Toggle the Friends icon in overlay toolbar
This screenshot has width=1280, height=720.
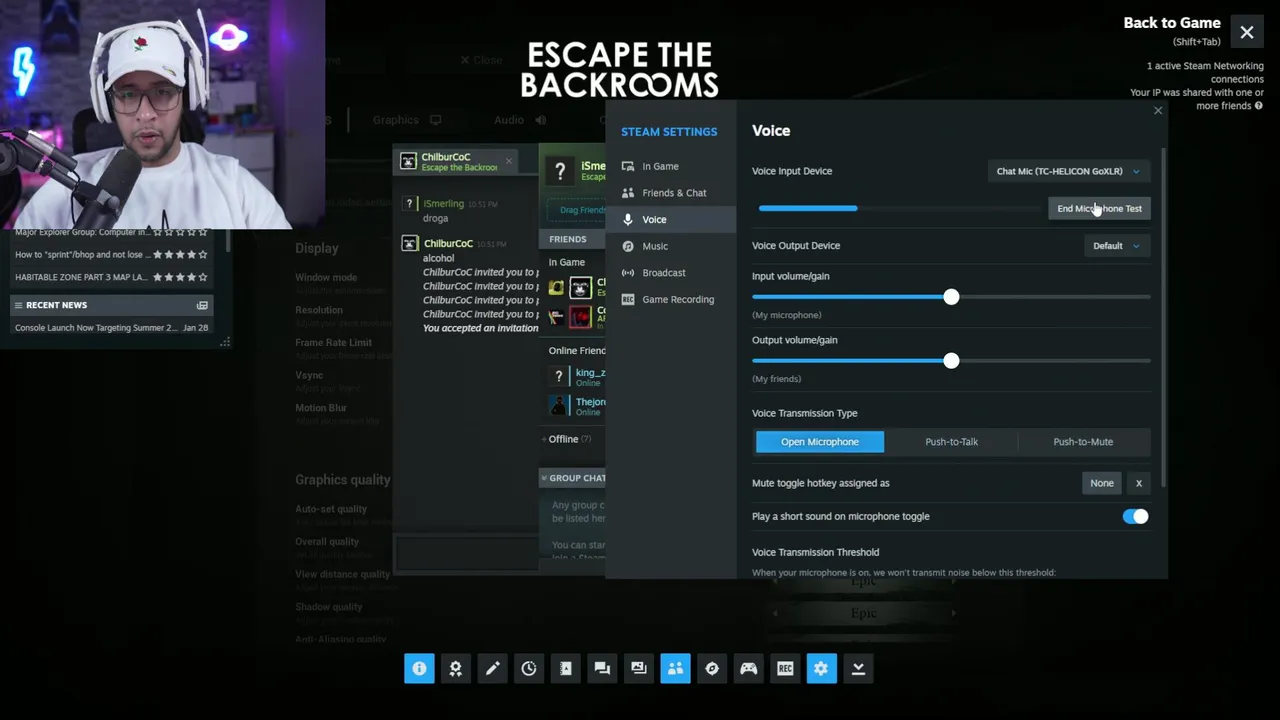675,669
